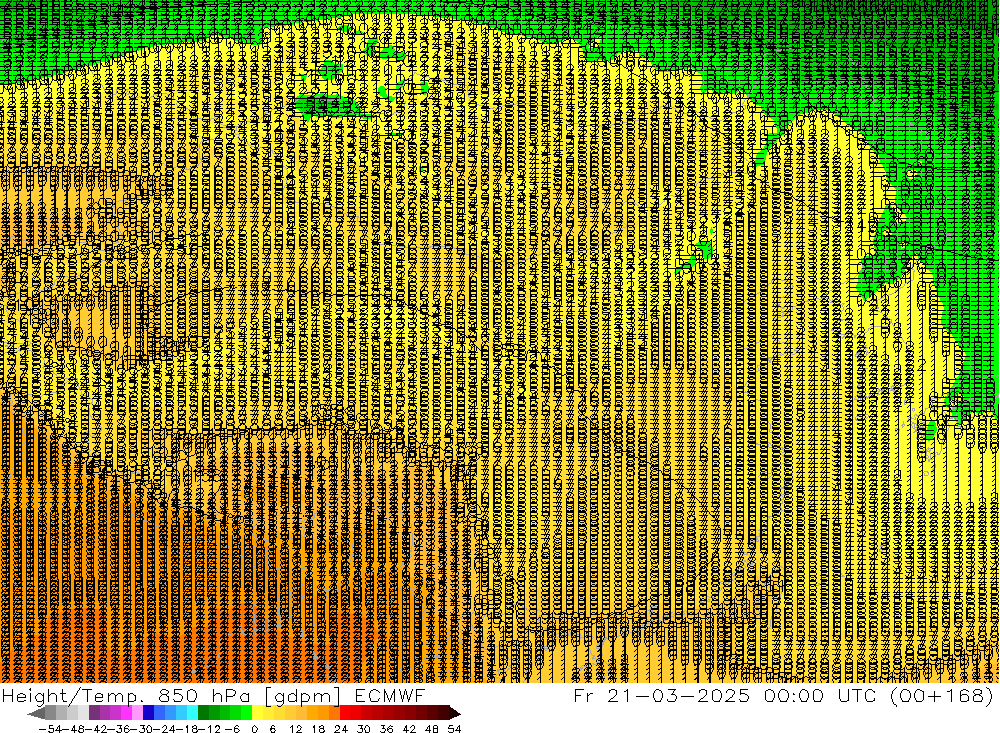Click the legend value '-6'
The image size is (1000, 733).
point(232,729)
